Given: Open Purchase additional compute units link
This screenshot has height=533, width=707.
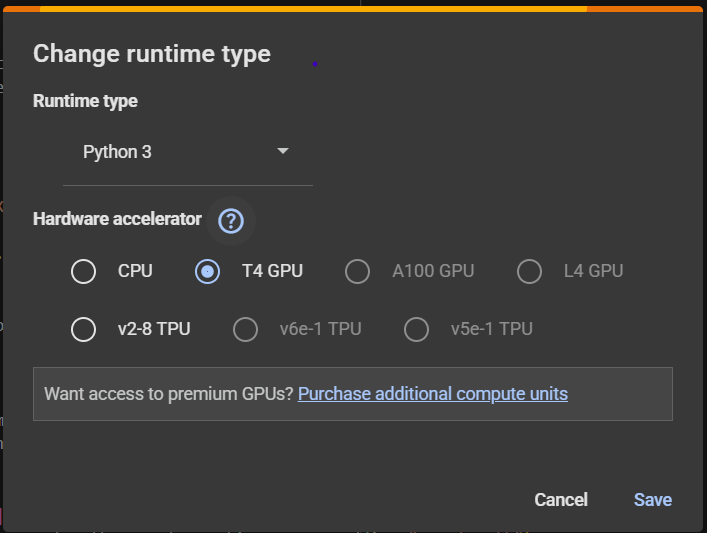Looking at the screenshot, I should (433, 394).
